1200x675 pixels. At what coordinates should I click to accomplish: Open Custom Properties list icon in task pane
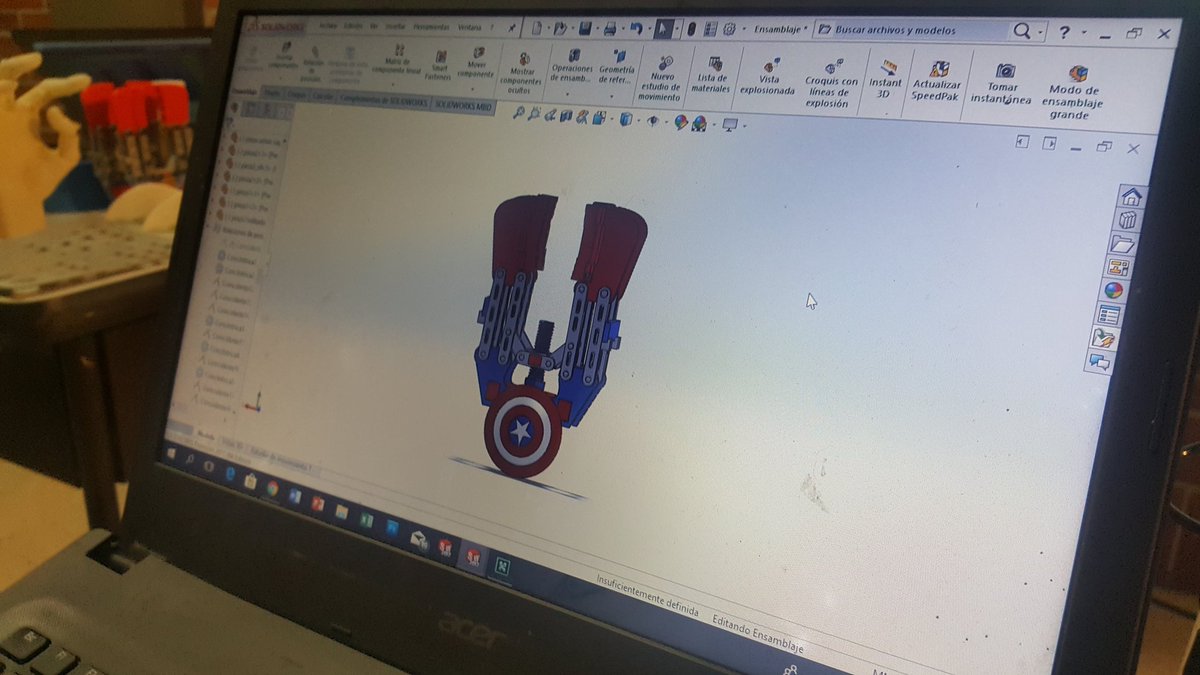(x=1108, y=315)
